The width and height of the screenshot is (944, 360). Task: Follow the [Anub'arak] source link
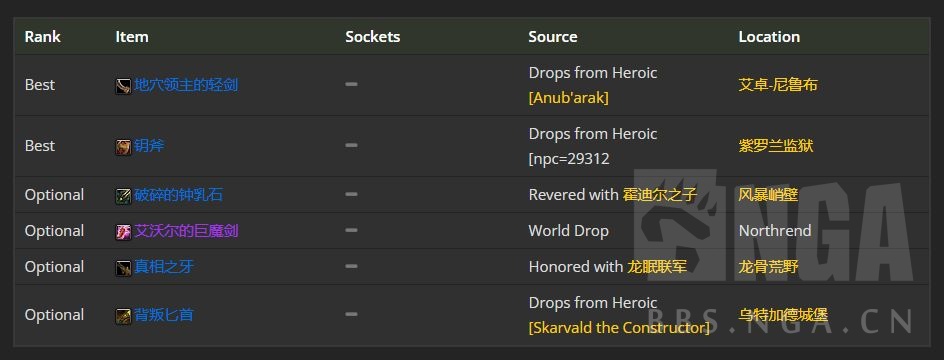click(568, 98)
